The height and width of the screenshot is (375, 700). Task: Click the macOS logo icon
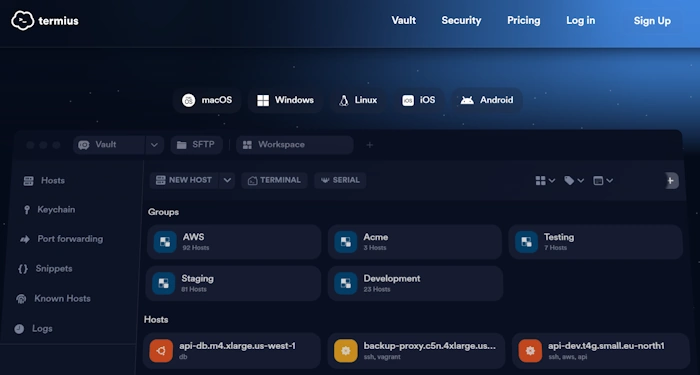point(188,100)
